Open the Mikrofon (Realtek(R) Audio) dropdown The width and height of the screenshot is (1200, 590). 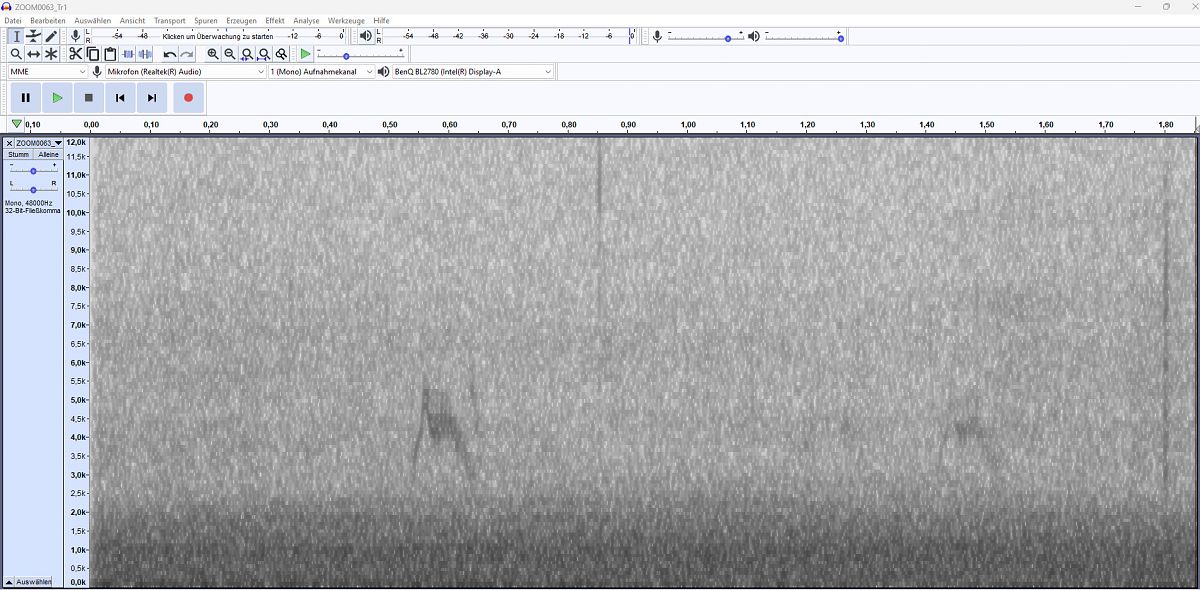click(x=186, y=72)
